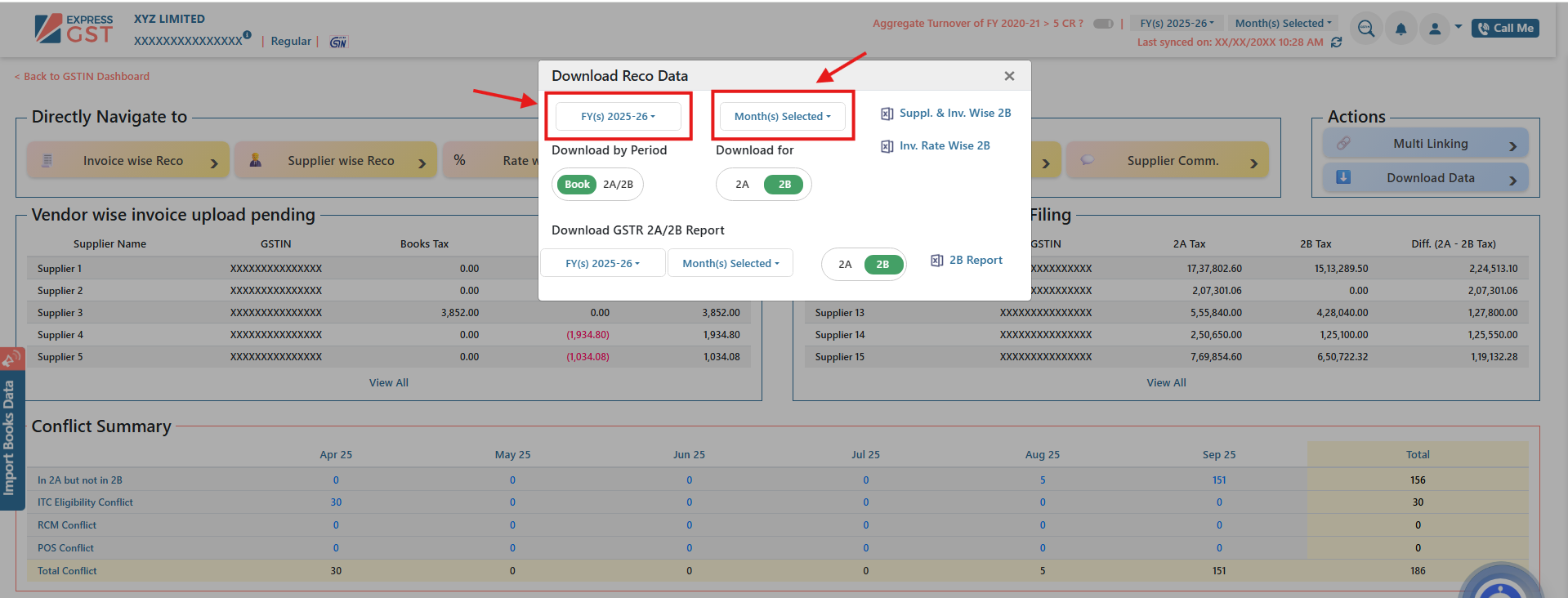
Task: Open the notification bell
Action: coord(1400,29)
